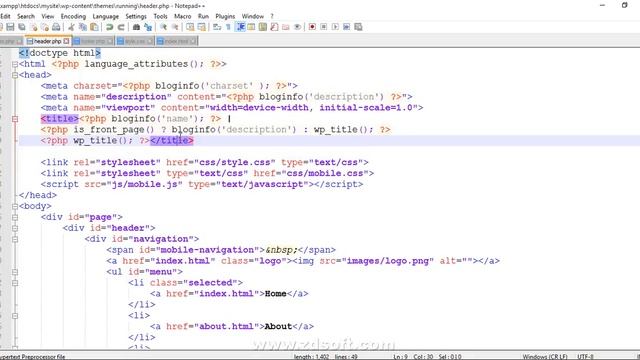Screen dimensions: 640x360
Task: Toggle the file monitoring eye icon
Action: point(297,27)
